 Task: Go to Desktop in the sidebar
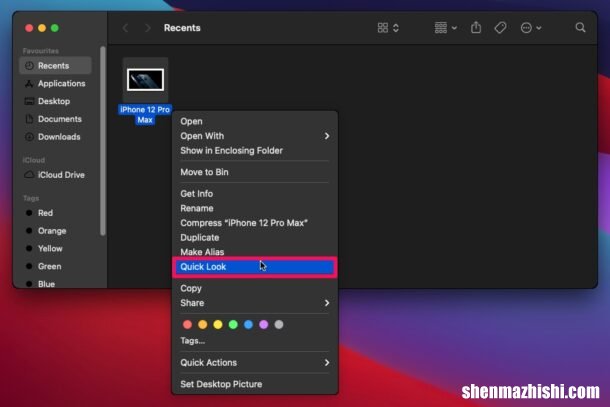tap(55, 101)
